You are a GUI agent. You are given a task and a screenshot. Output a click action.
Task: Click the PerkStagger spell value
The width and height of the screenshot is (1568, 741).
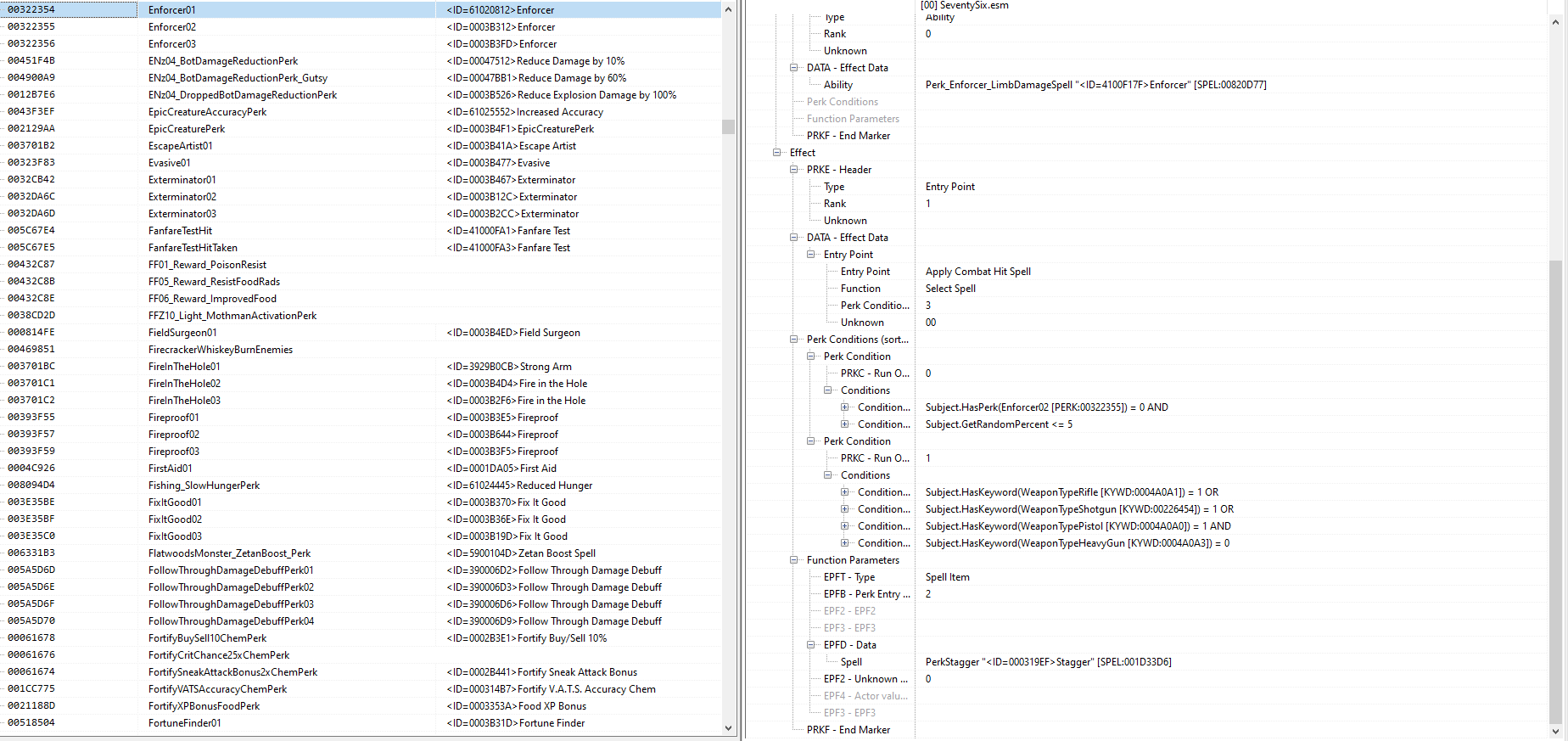pos(1048,662)
